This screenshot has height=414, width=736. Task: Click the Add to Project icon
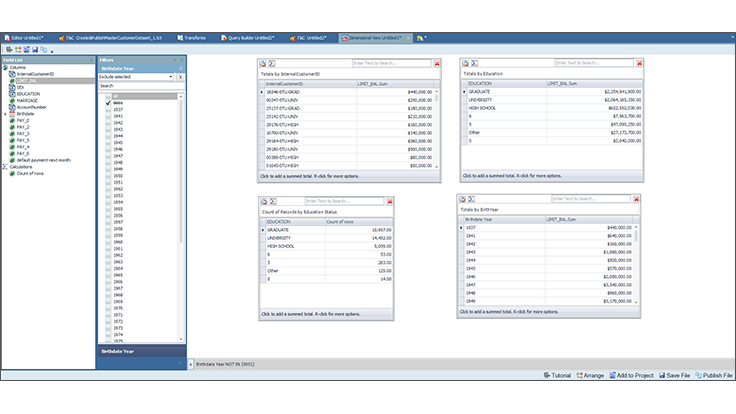[x=611, y=375]
